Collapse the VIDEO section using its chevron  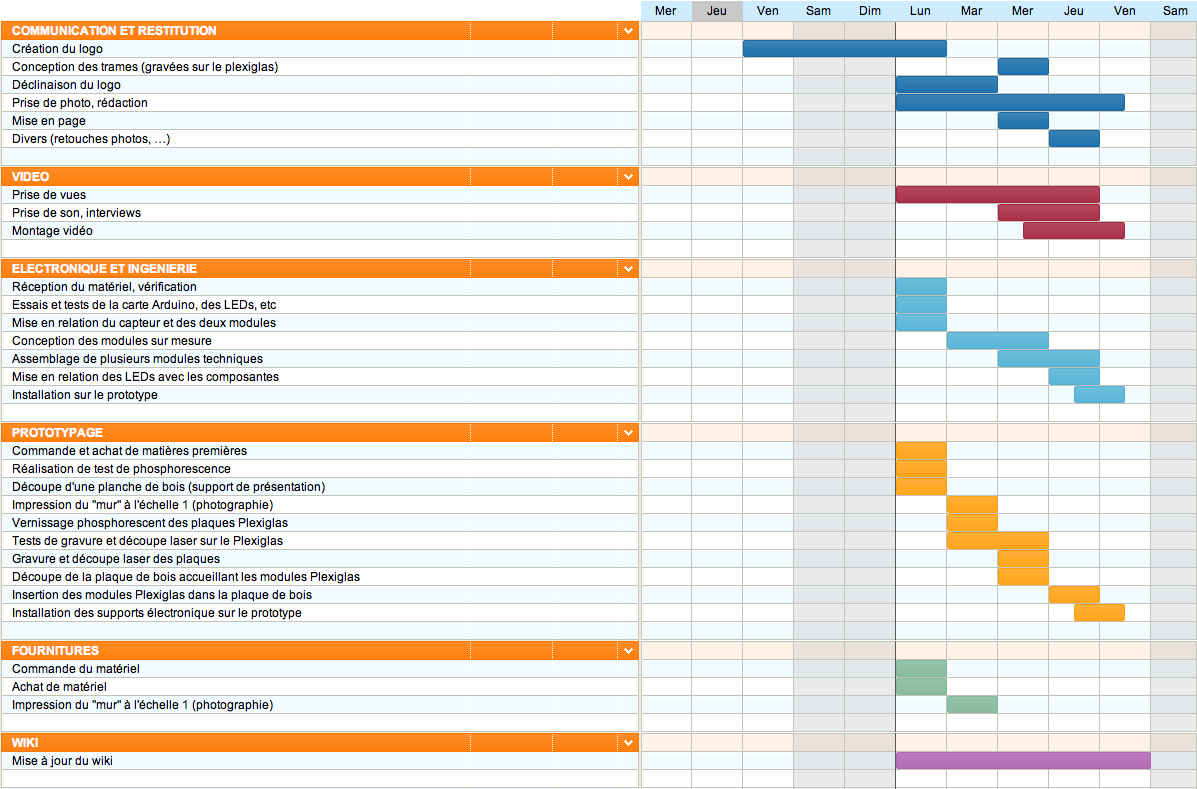pos(628,177)
